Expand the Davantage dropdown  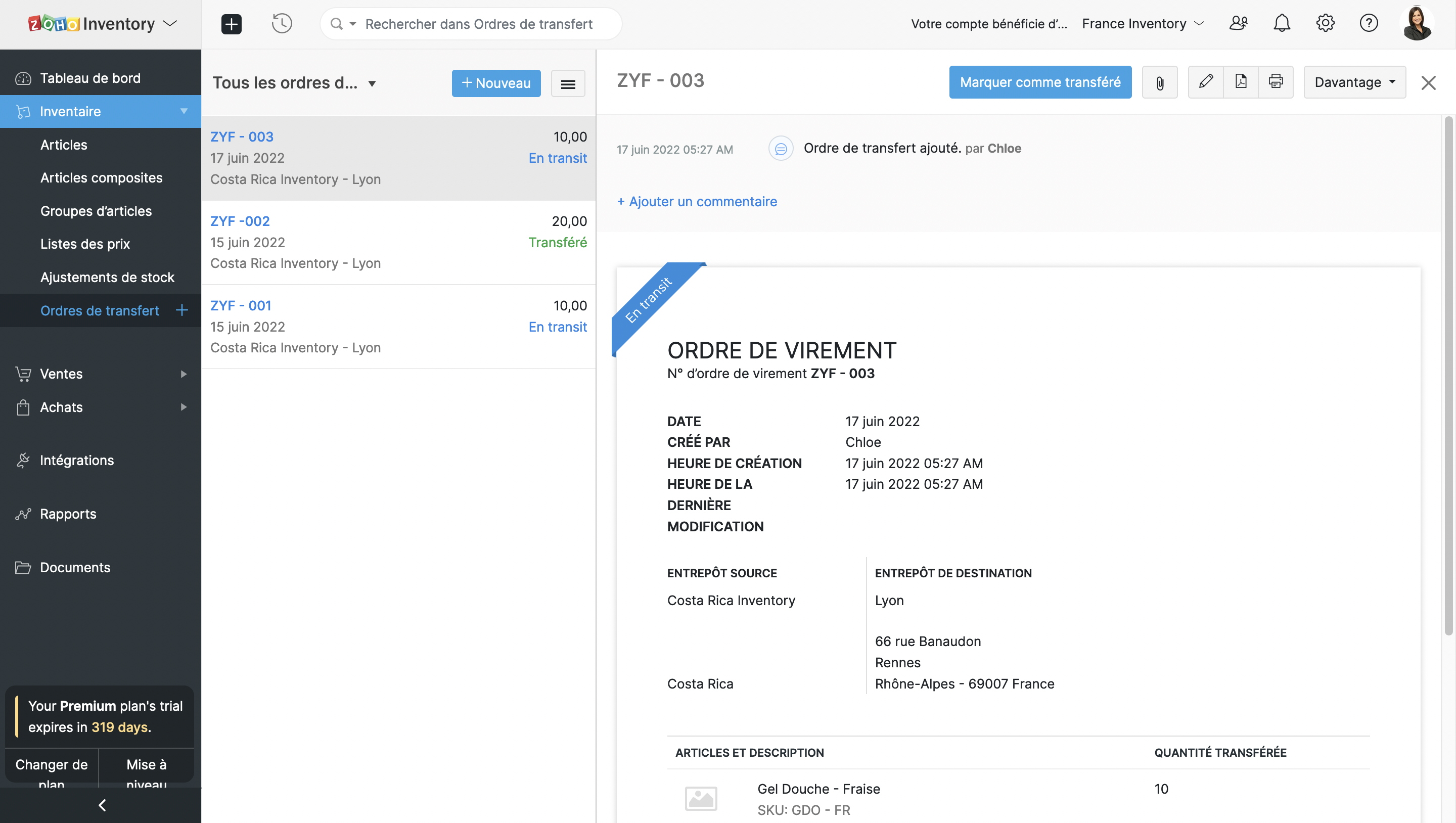click(1354, 82)
